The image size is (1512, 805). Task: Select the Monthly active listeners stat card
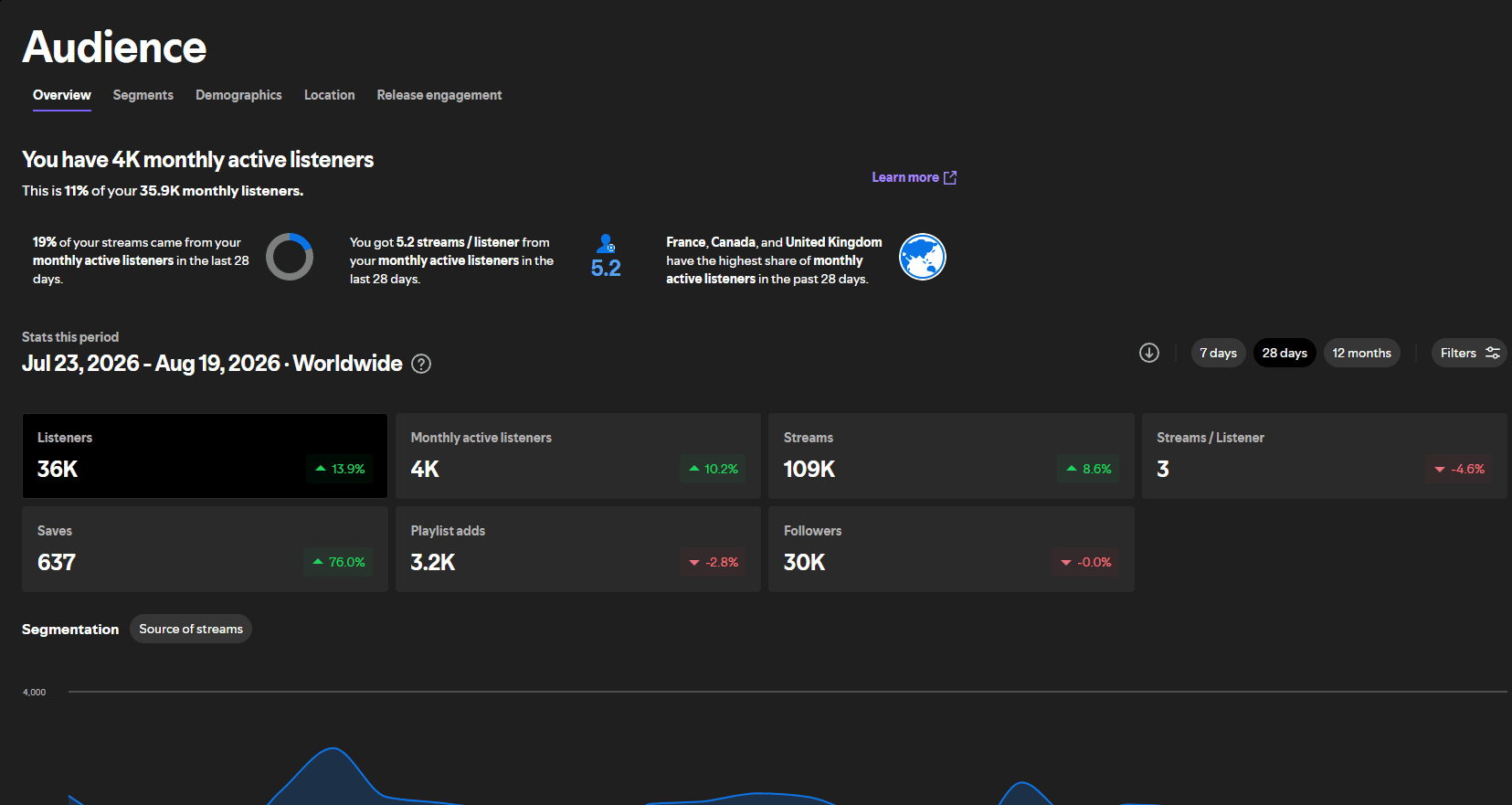pos(578,456)
